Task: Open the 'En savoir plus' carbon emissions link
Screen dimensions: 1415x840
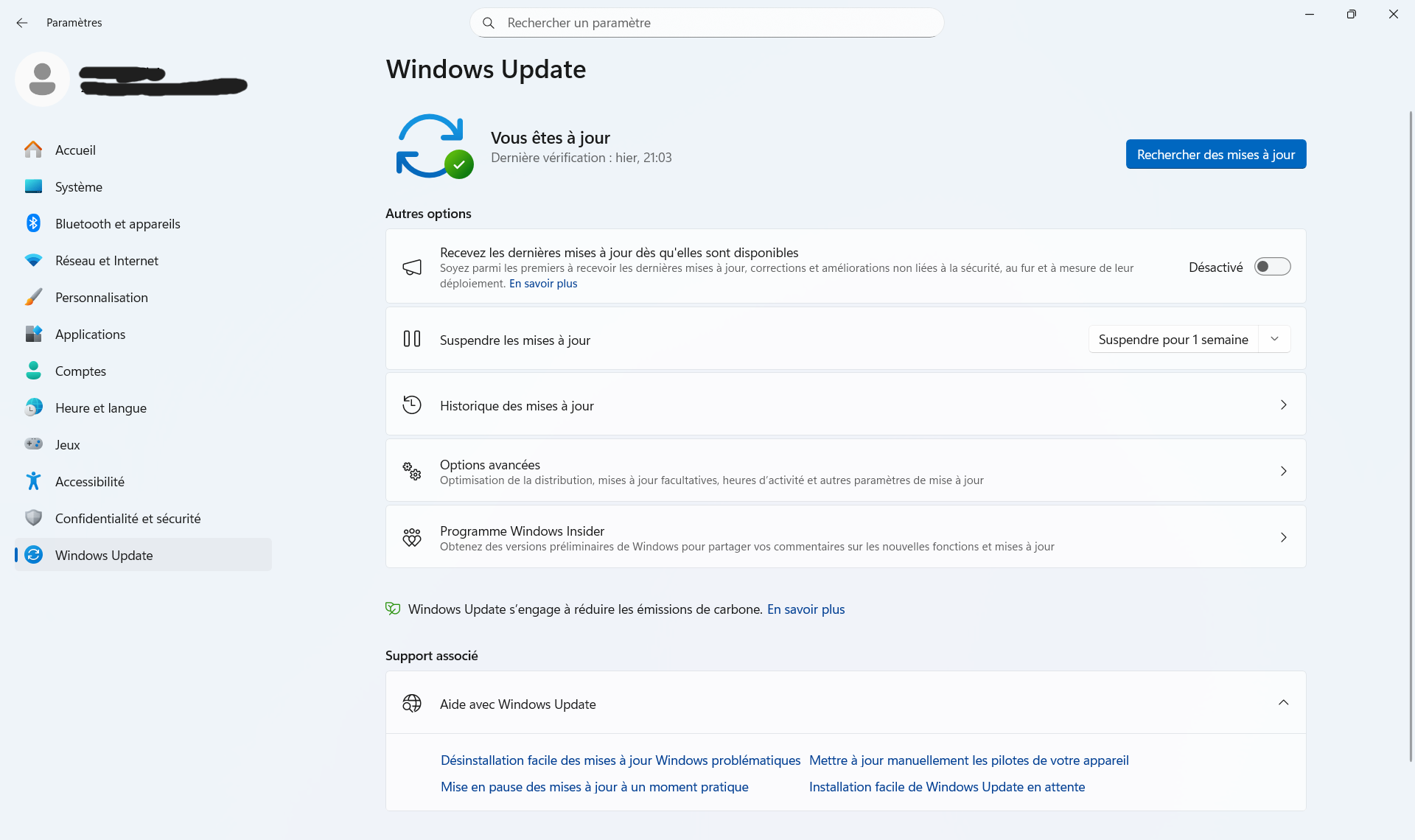Action: (806, 609)
